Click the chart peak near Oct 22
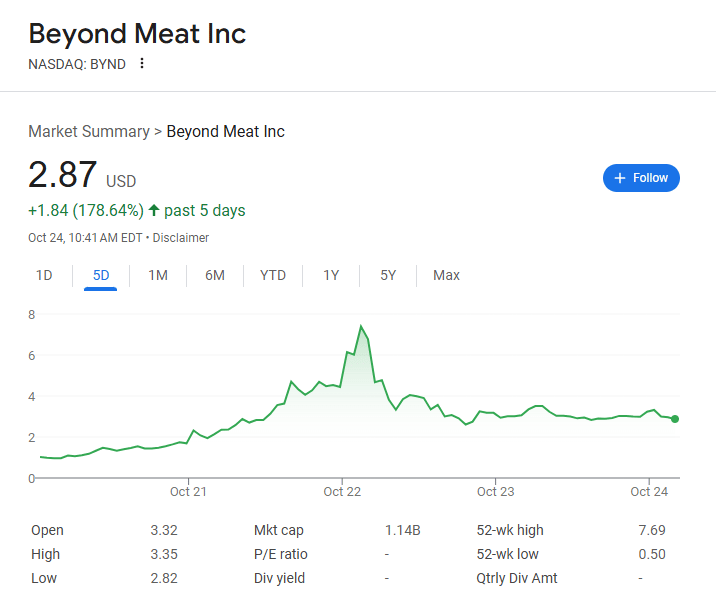This screenshot has width=716, height=604. coord(361,326)
